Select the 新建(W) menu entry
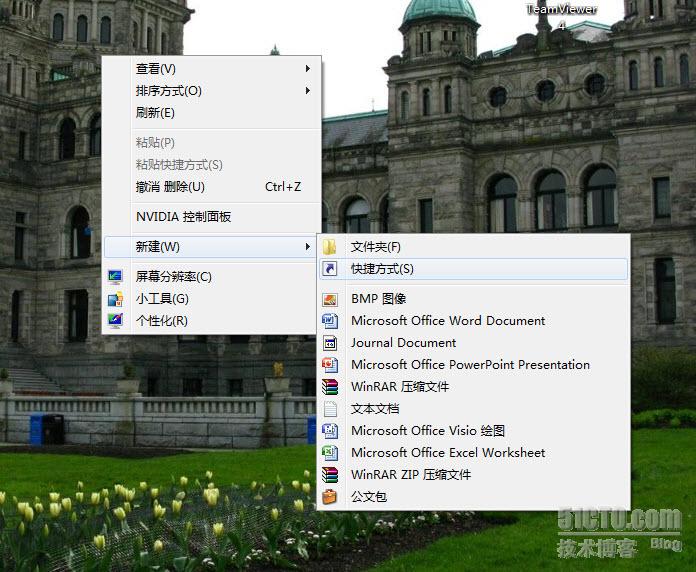The height and width of the screenshot is (572, 696). [211, 247]
